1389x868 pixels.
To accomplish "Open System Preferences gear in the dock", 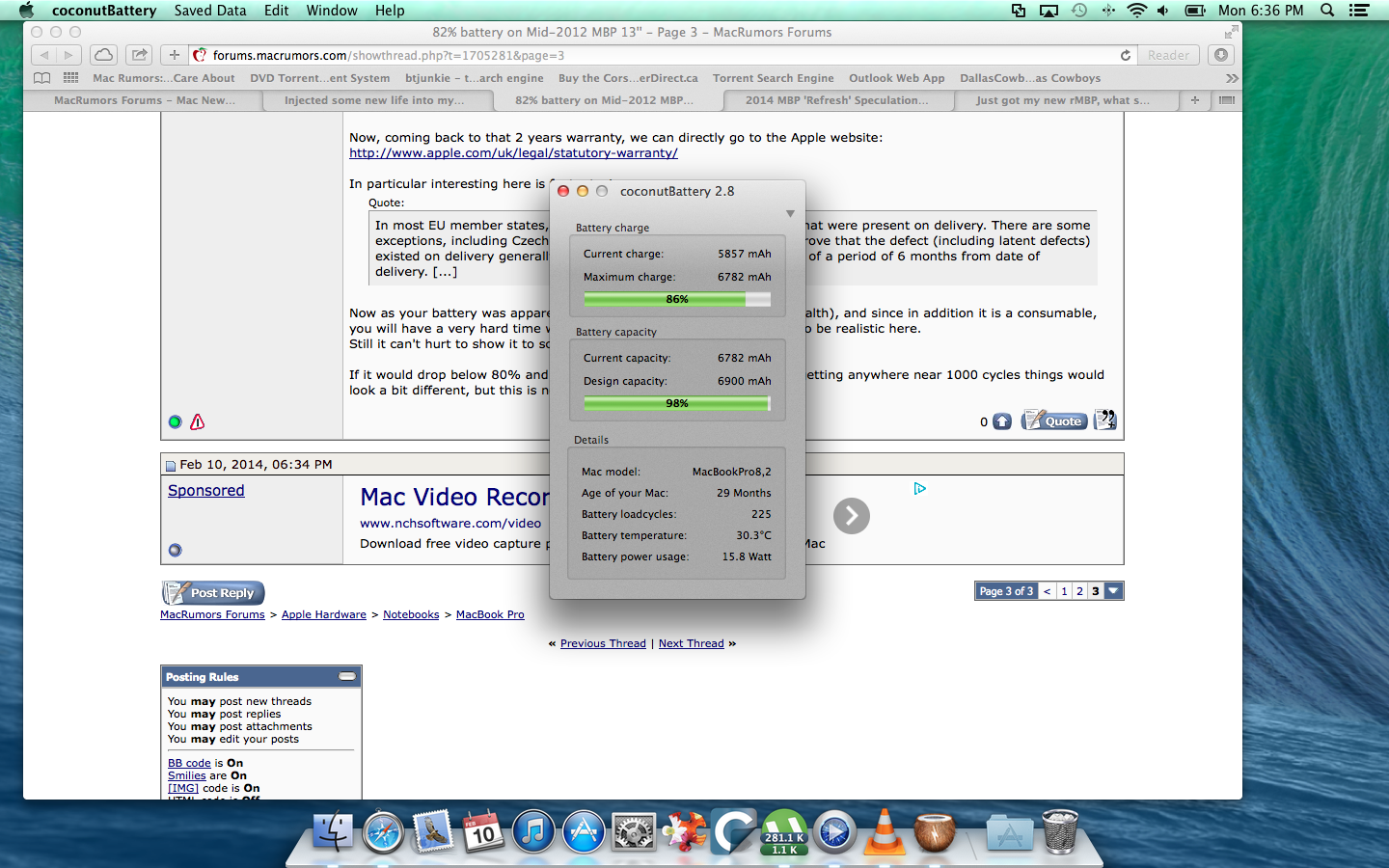I will [634, 831].
